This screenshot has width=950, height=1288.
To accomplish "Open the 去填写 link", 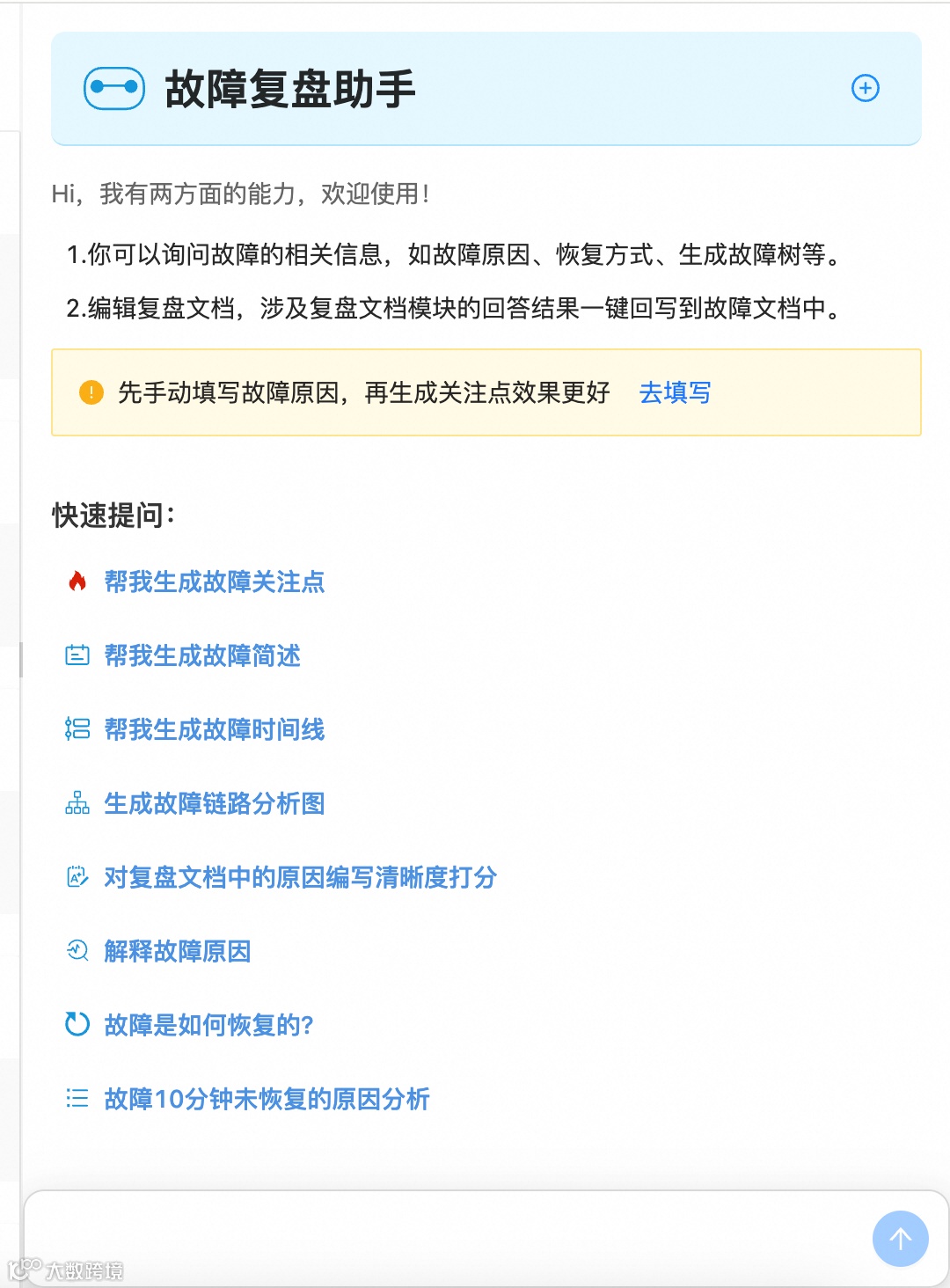I will coord(675,392).
